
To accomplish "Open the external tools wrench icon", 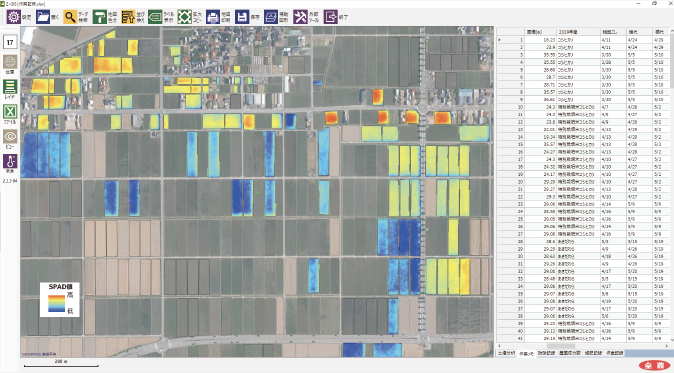I will click(300, 17).
